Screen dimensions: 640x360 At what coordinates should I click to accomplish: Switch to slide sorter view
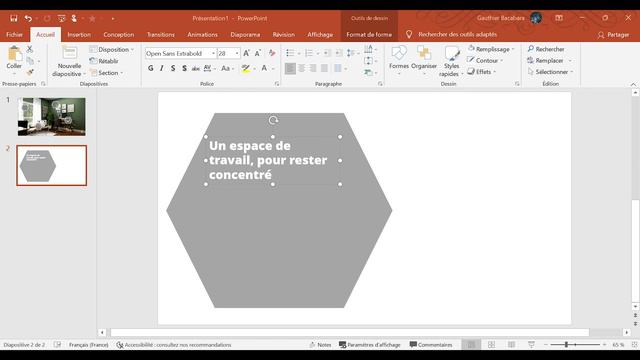[491, 345]
